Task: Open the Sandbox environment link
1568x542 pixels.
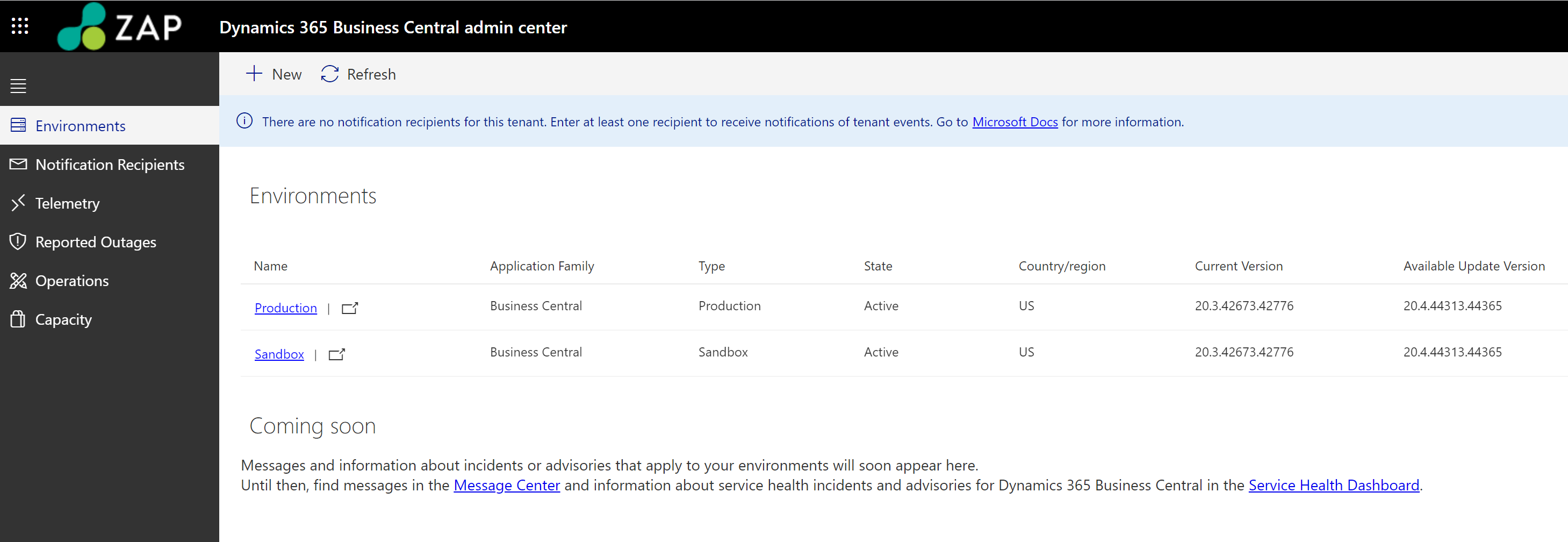Action: (x=279, y=354)
